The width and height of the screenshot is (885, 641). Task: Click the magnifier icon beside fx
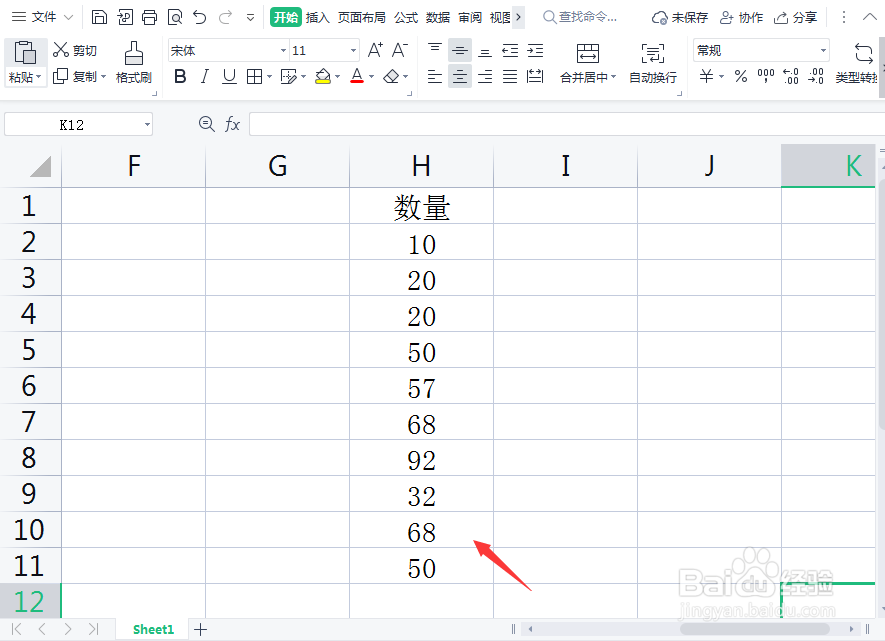pyautogui.click(x=207, y=124)
